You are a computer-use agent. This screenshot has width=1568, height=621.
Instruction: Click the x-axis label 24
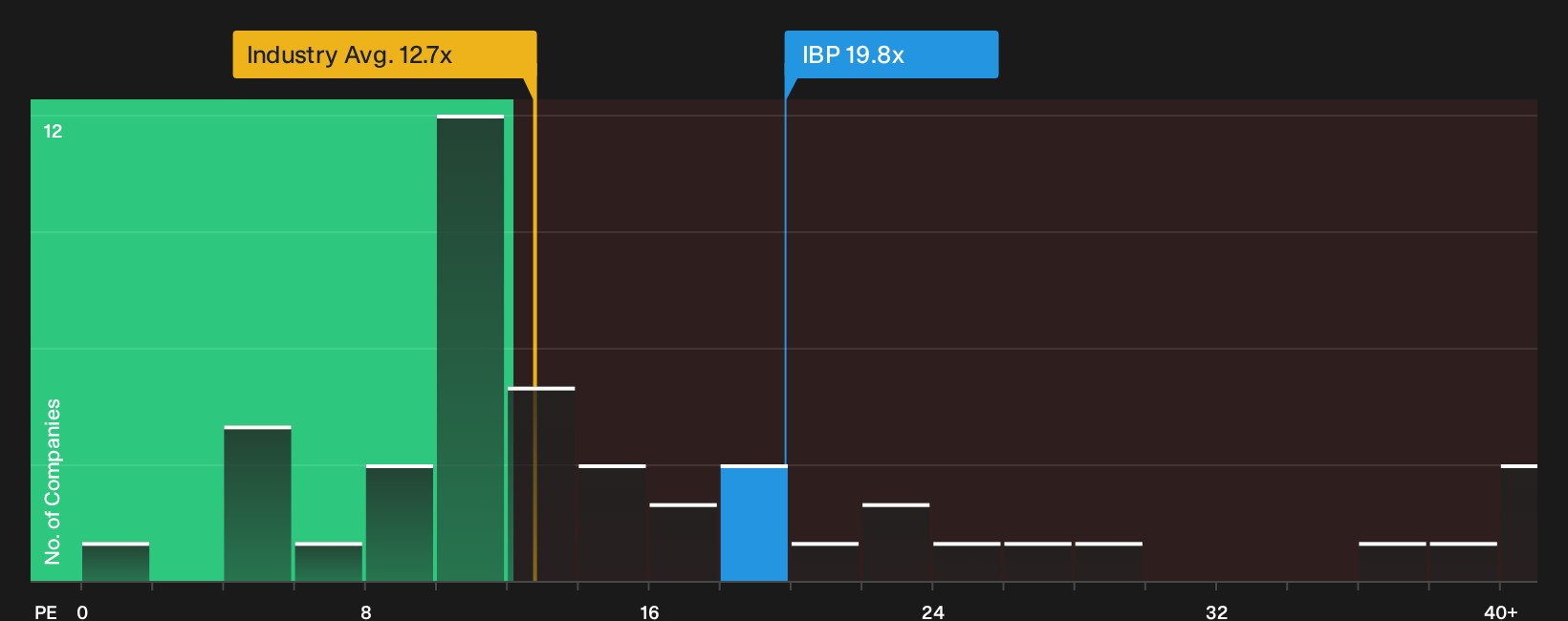(933, 611)
